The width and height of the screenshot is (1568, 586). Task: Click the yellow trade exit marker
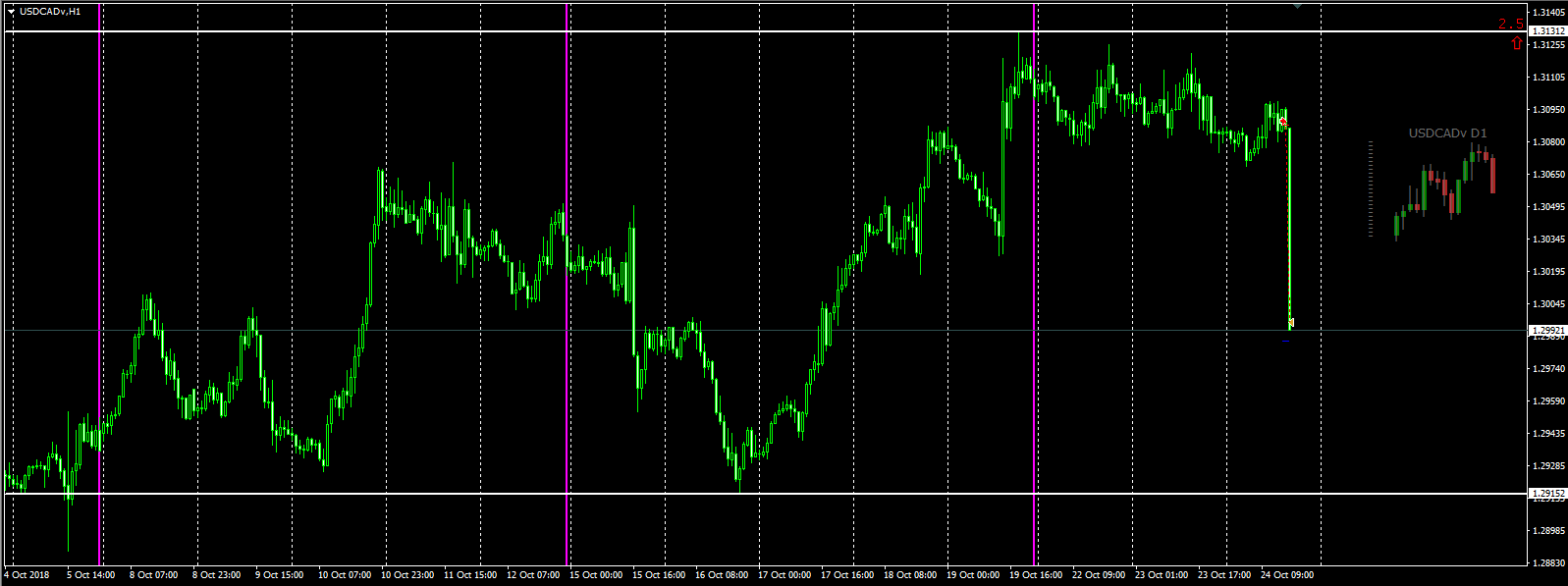[1291, 323]
